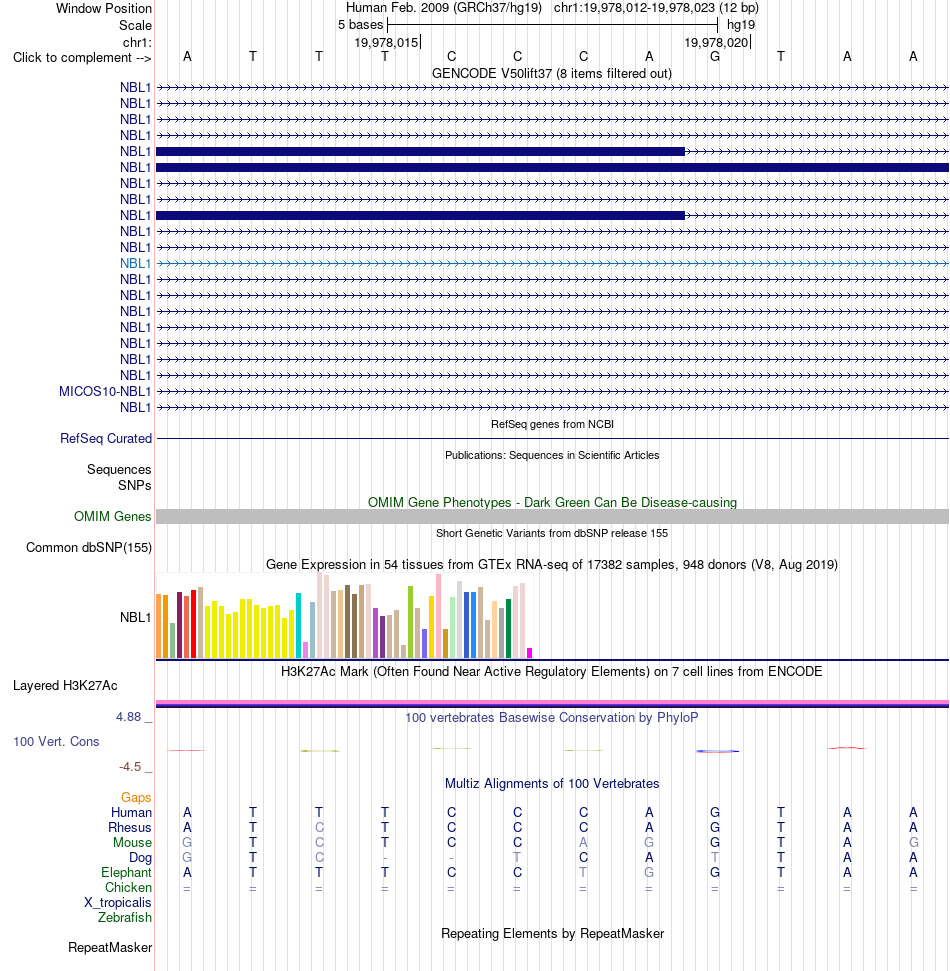Click the Layered H3K27Ac track label
This screenshot has width=950, height=971.
click(x=65, y=686)
